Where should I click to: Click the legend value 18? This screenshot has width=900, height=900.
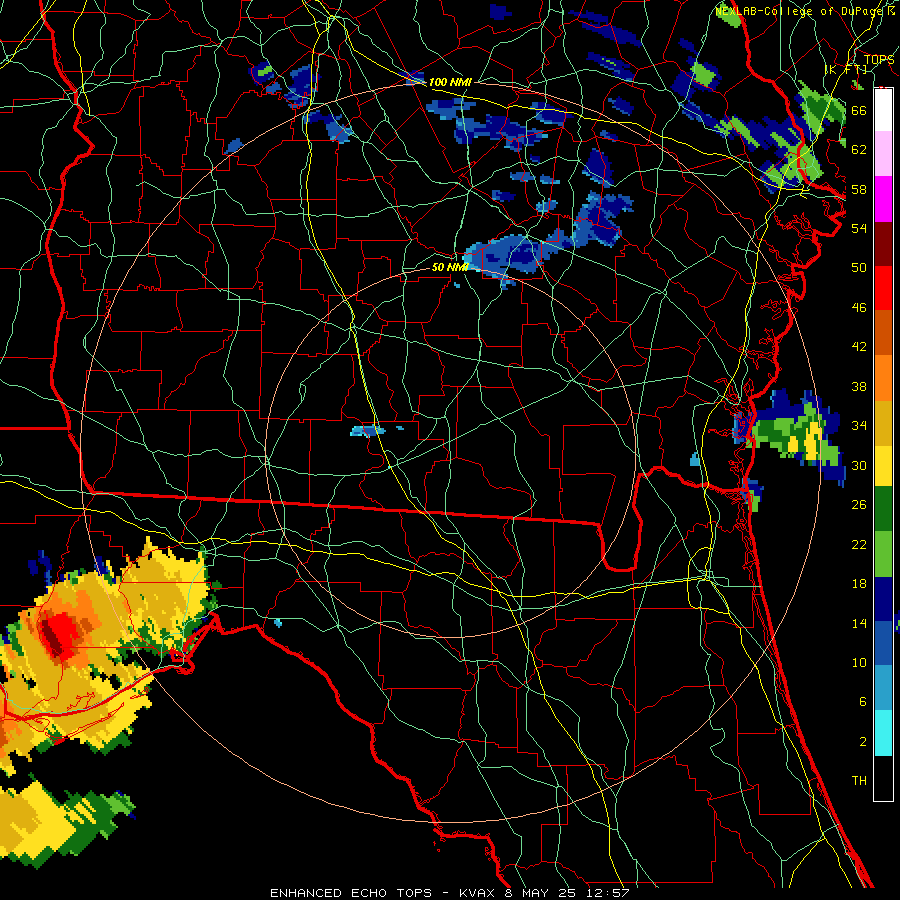(859, 584)
